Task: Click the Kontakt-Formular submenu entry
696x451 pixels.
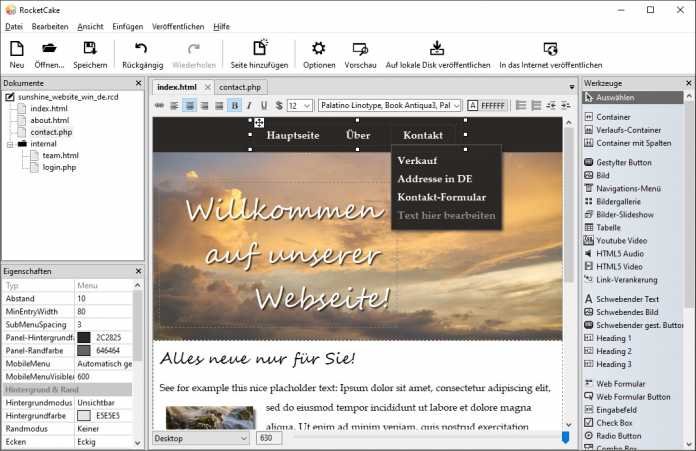Action: coord(441,197)
